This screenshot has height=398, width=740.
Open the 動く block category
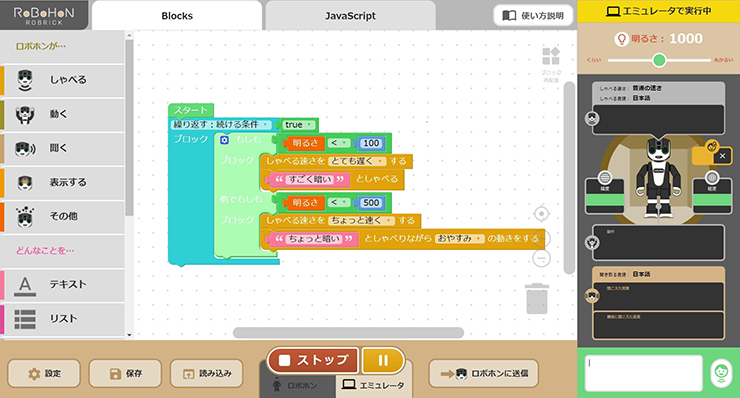click(62, 114)
